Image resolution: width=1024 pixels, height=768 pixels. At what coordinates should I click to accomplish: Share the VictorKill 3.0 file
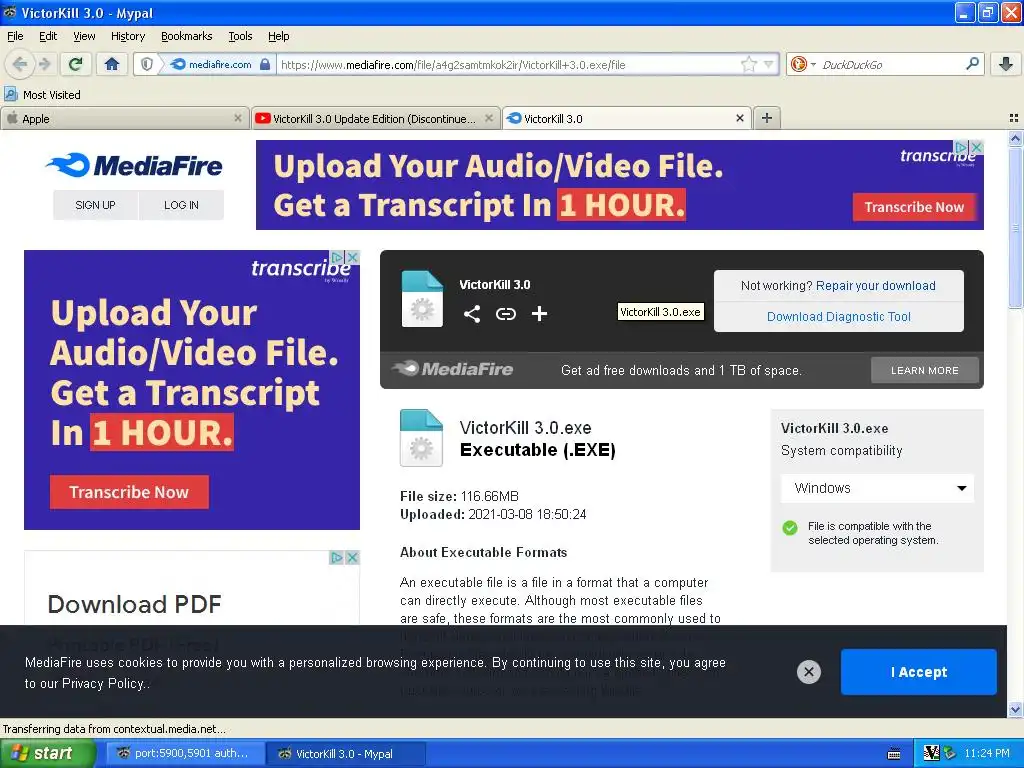[x=472, y=313]
